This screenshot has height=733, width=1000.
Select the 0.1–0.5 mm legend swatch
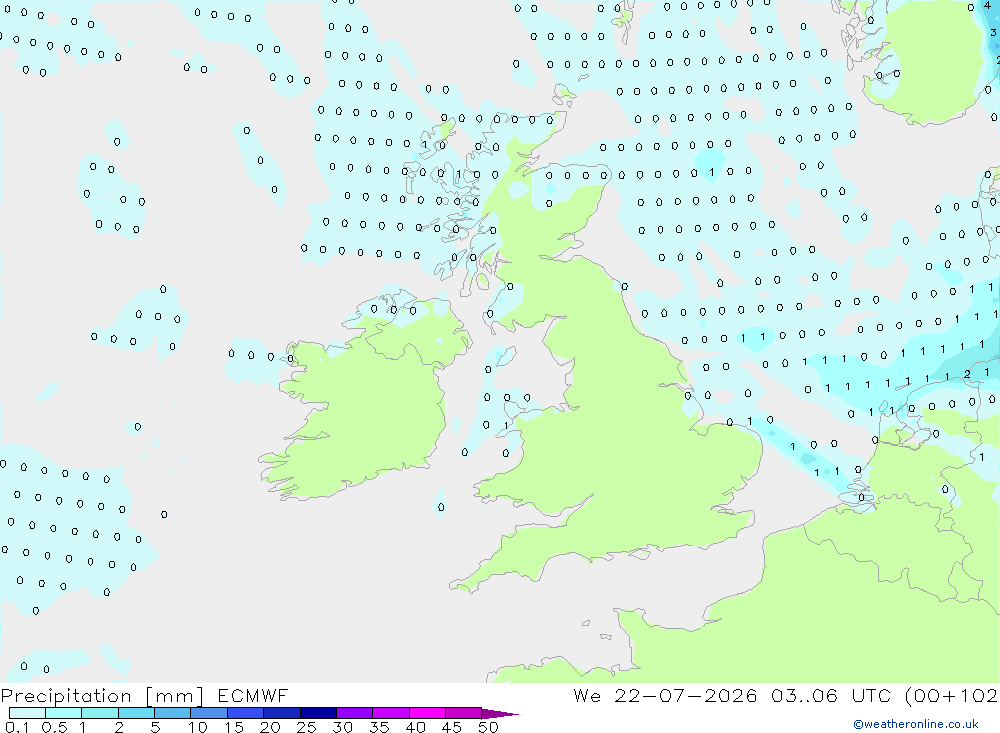pos(27,713)
